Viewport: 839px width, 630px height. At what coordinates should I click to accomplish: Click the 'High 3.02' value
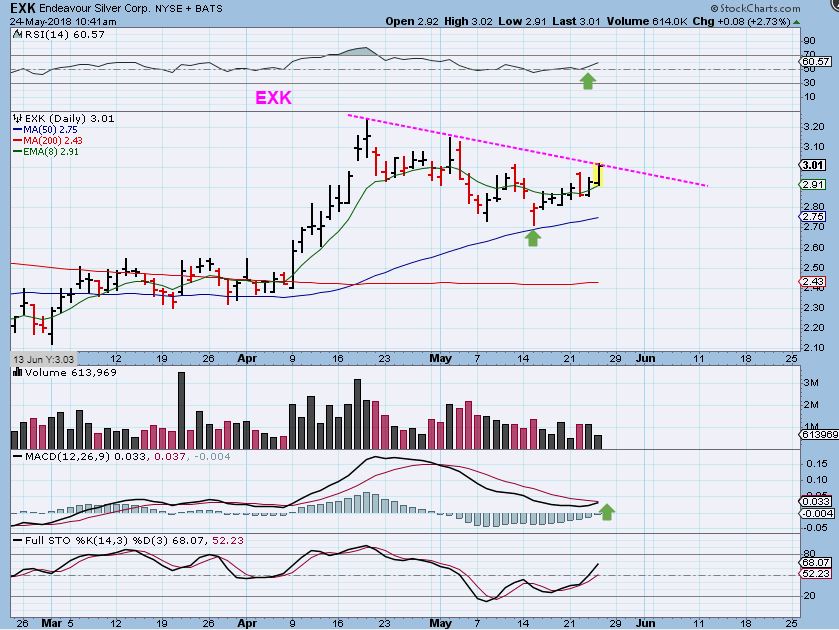click(468, 21)
